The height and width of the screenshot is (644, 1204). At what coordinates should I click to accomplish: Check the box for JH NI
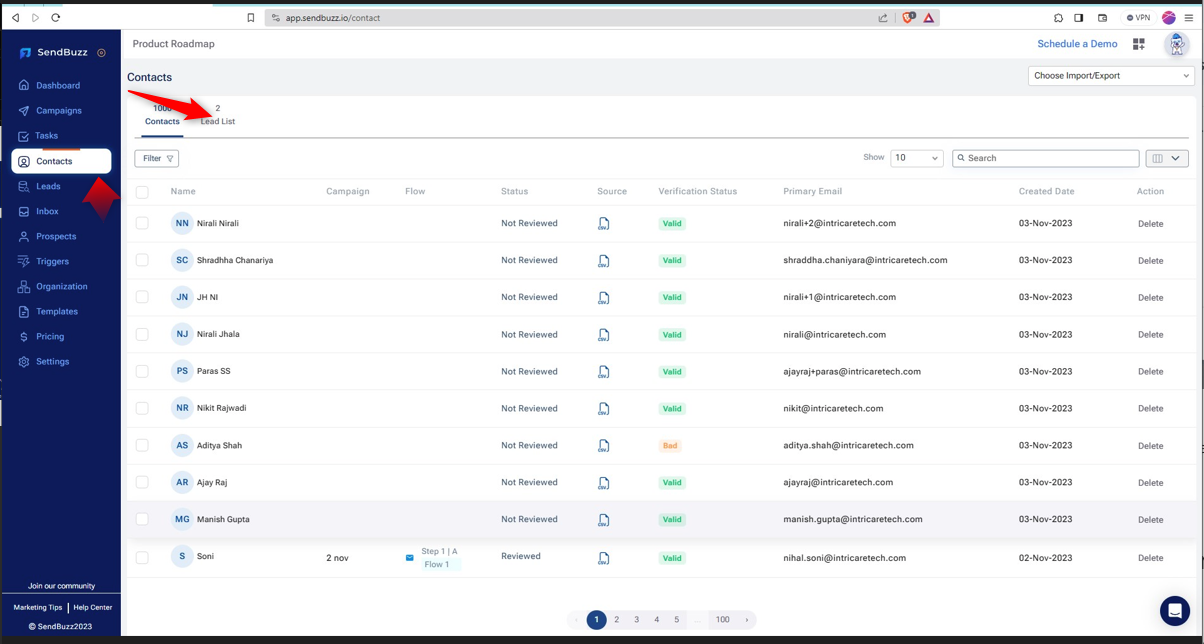point(142,297)
